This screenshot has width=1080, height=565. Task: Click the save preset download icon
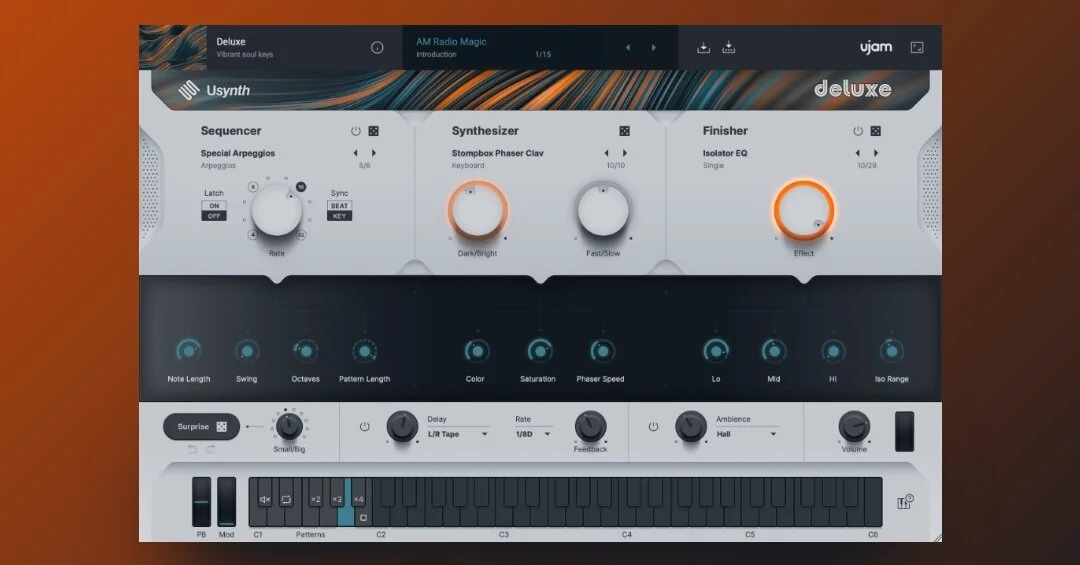pos(703,48)
